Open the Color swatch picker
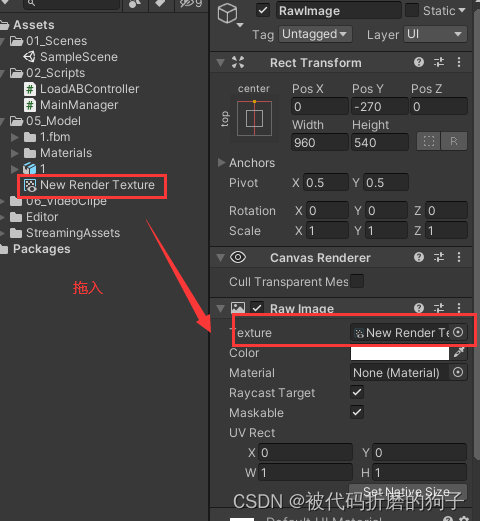This screenshot has height=521, width=480. pos(400,353)
